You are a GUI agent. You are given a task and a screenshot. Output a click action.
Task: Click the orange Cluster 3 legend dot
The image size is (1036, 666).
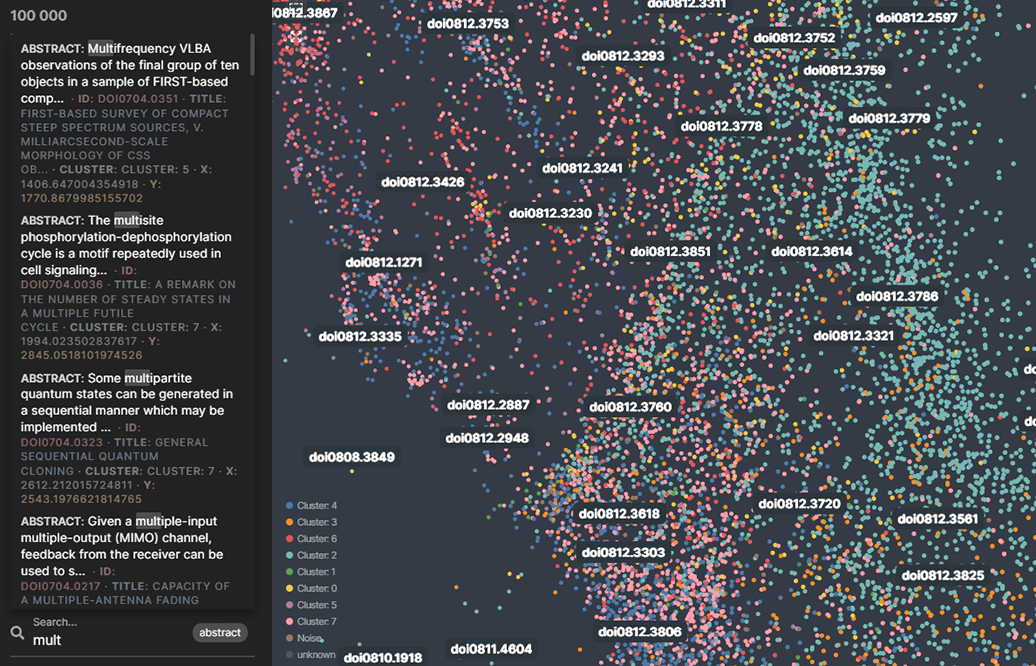pos(289,522)
